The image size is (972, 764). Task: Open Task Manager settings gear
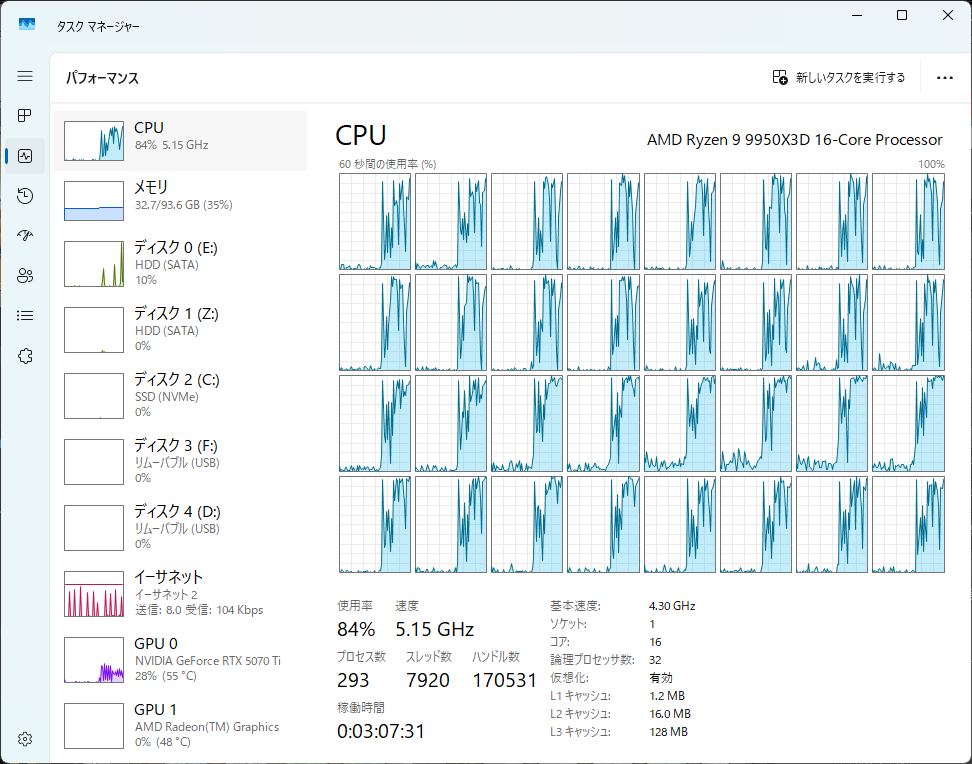click(x=25, y=739)
